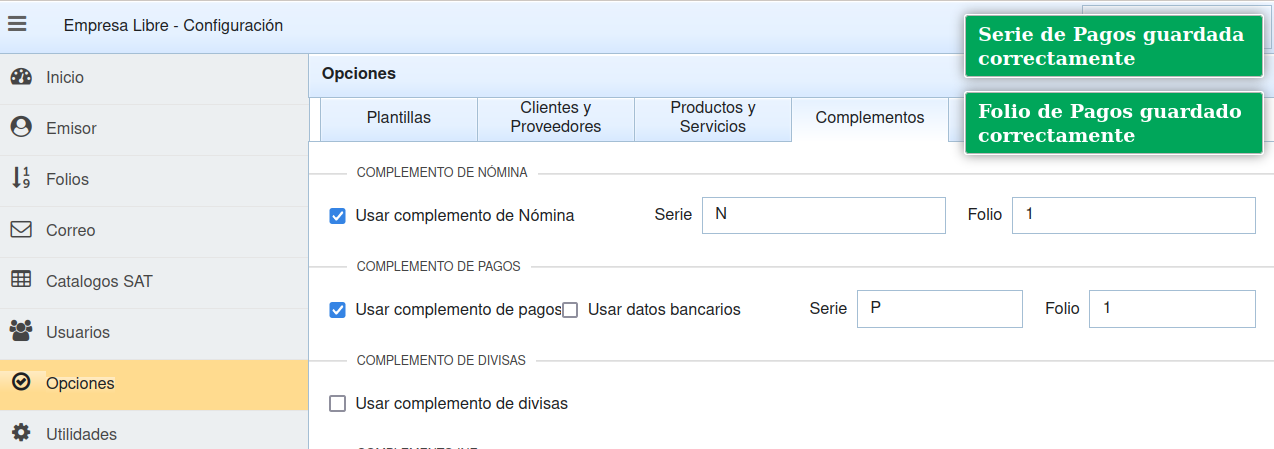The width and height of the screenshot is (1274, 449).
Task: Click the Nómina Serie input field
Action: 823,215
